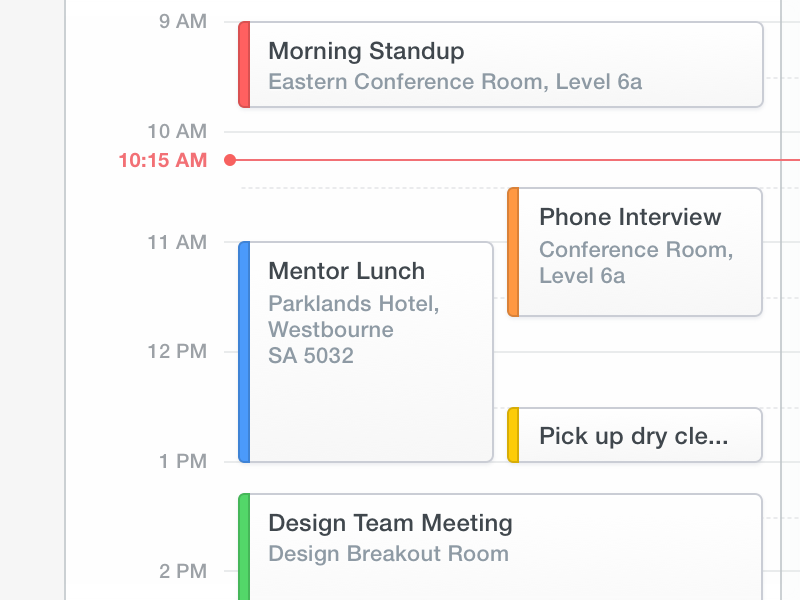Click the green color strip on Design Team Meeting
800x600 pixels.
point(244,547)
